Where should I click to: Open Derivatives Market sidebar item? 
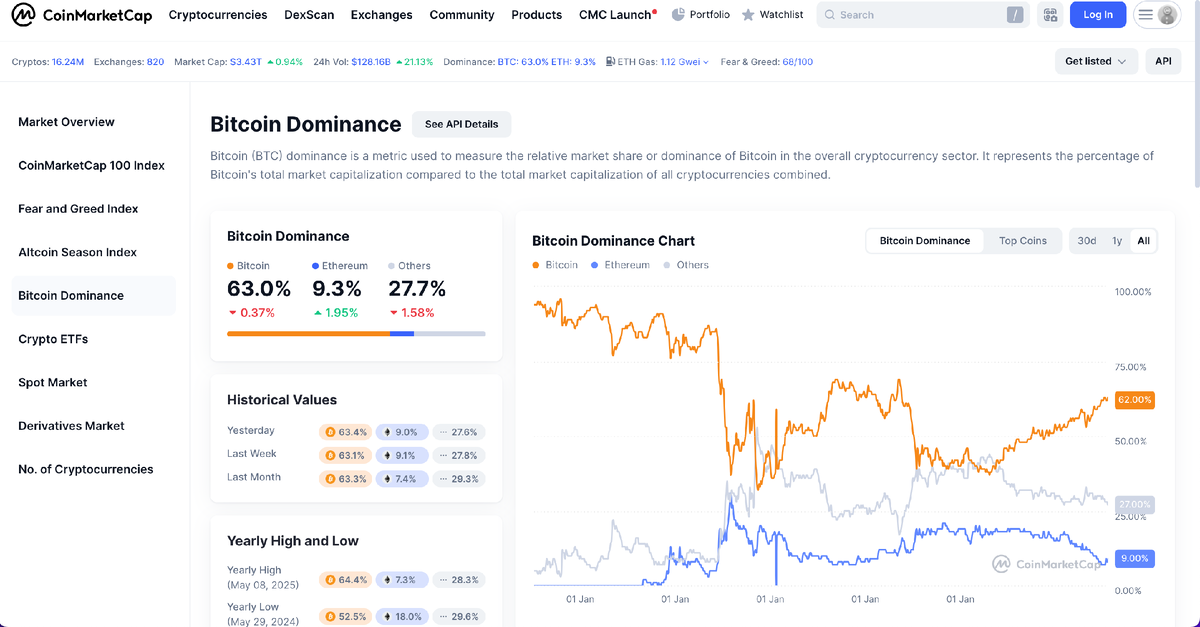point(71,426)
